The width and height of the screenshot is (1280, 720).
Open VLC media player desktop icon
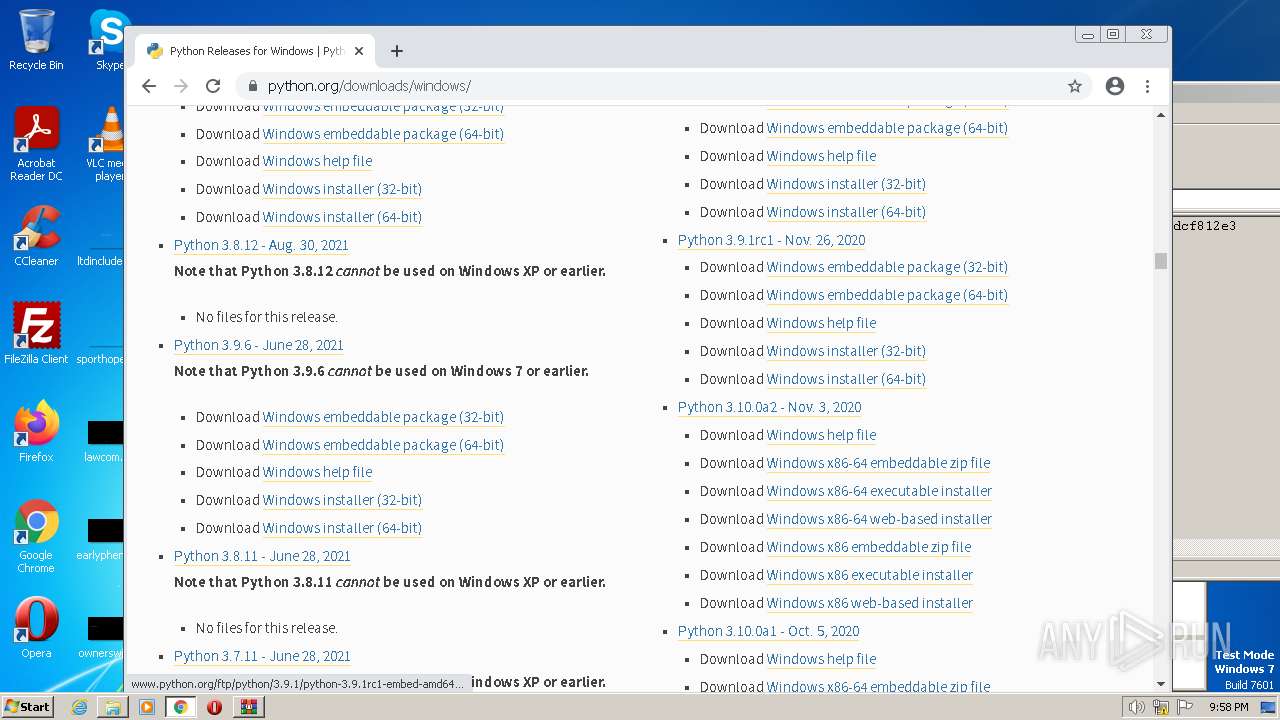pos(106,145)
